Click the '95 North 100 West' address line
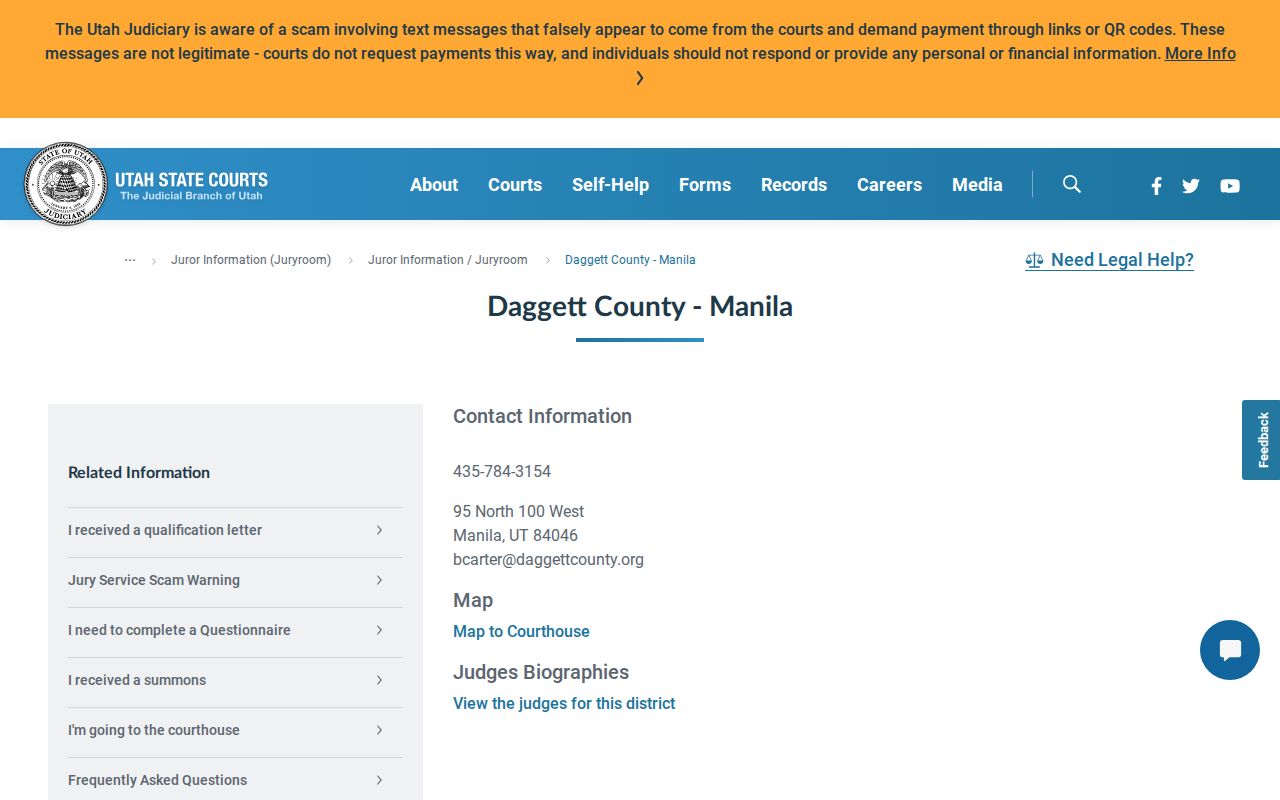The width and height of the screenshot is (1280, 800). point(518,511)
